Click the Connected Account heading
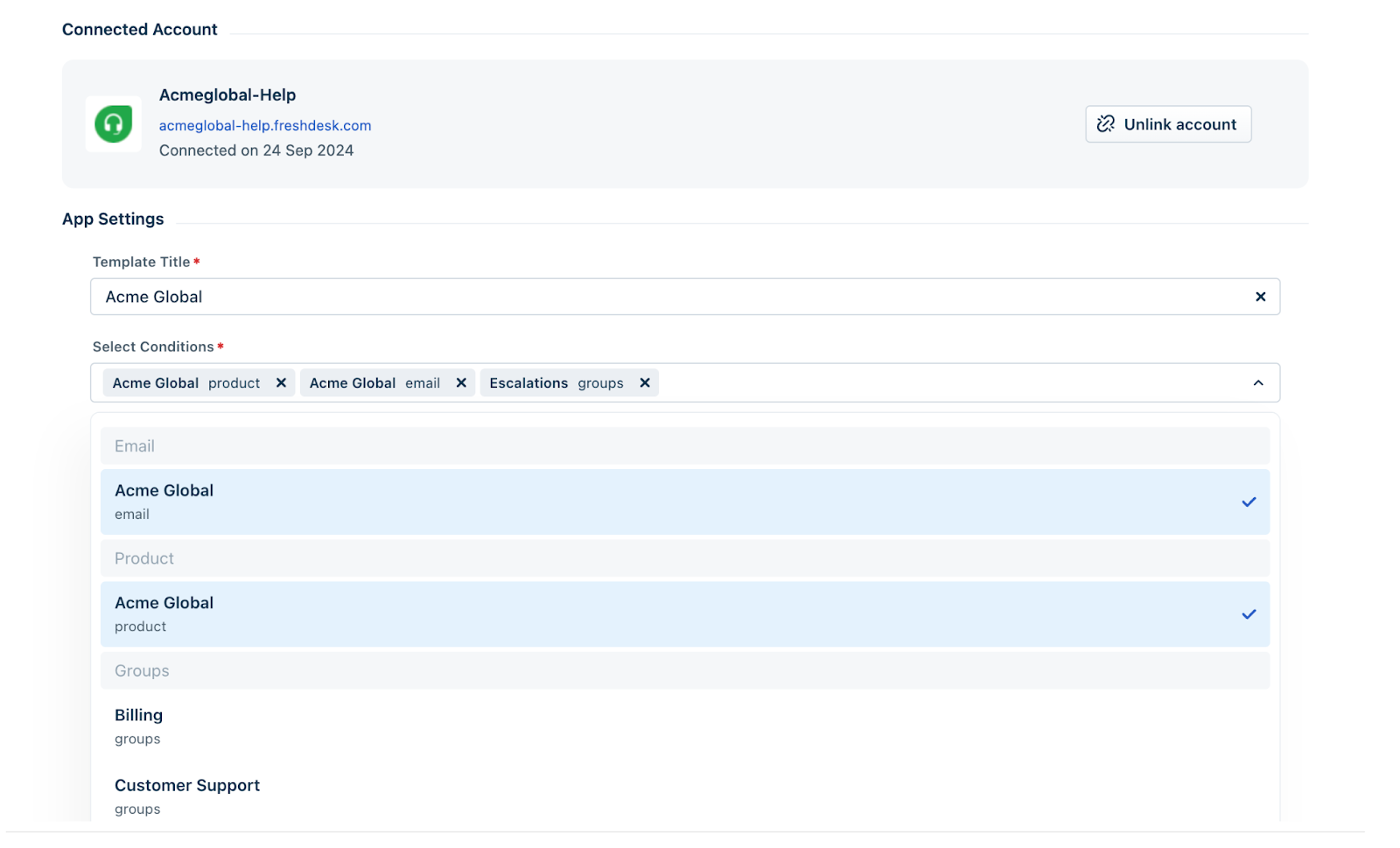This screenshot has height=848, width=1400. 140,30
